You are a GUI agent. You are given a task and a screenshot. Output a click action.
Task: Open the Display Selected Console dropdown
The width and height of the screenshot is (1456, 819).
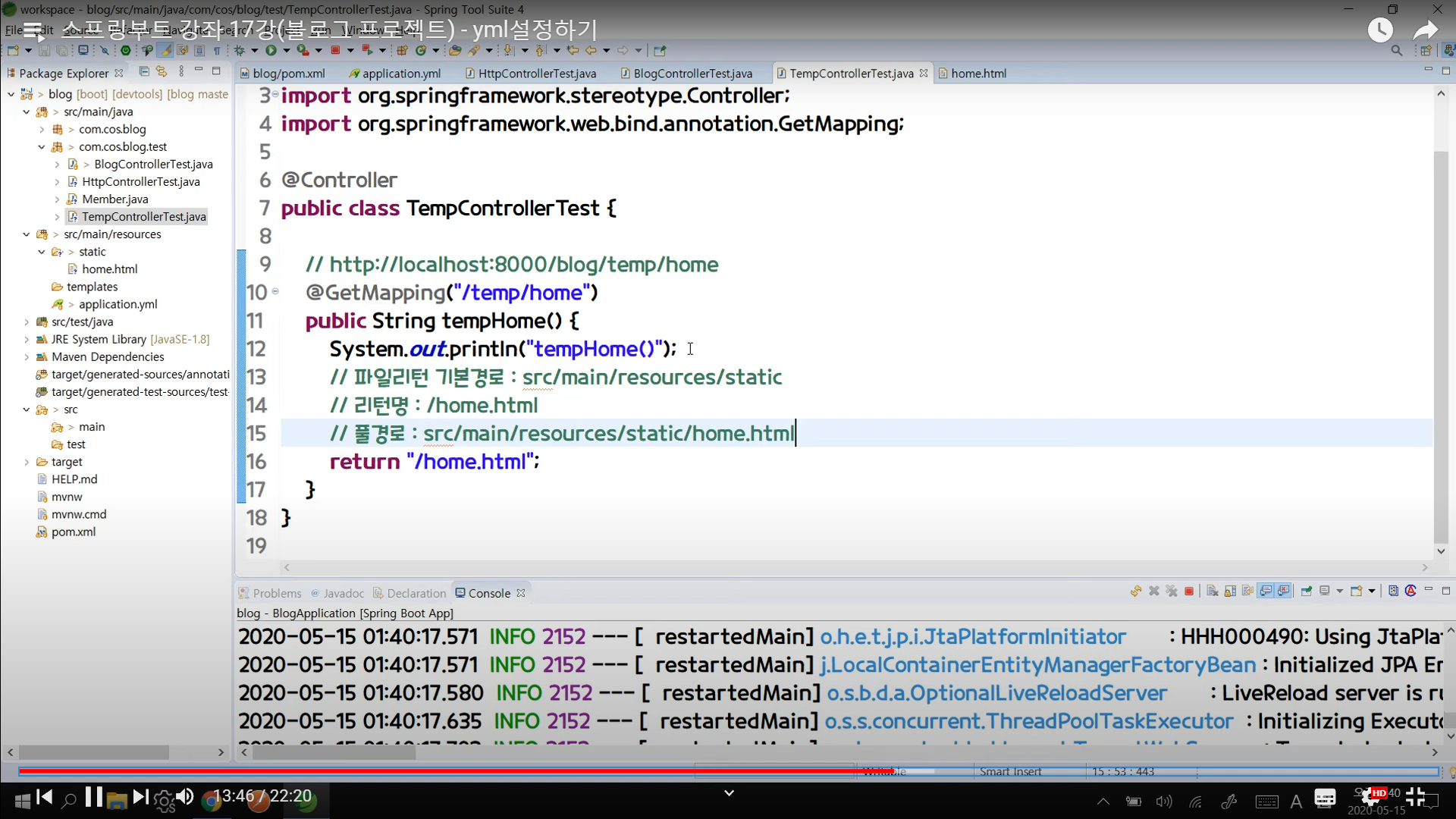click(1340, 591)
